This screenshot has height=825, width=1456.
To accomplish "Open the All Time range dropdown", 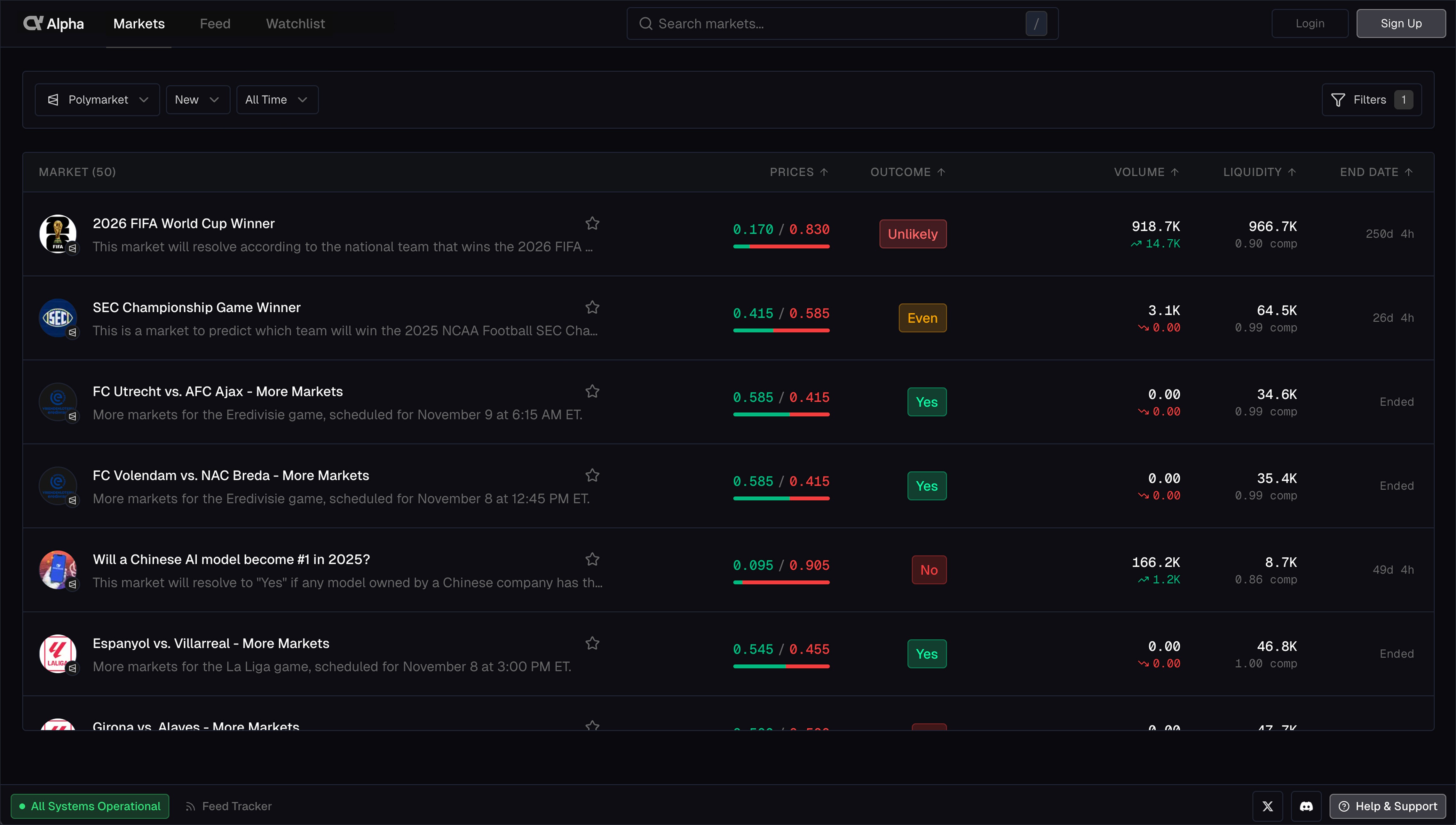I will click(277, 100).
